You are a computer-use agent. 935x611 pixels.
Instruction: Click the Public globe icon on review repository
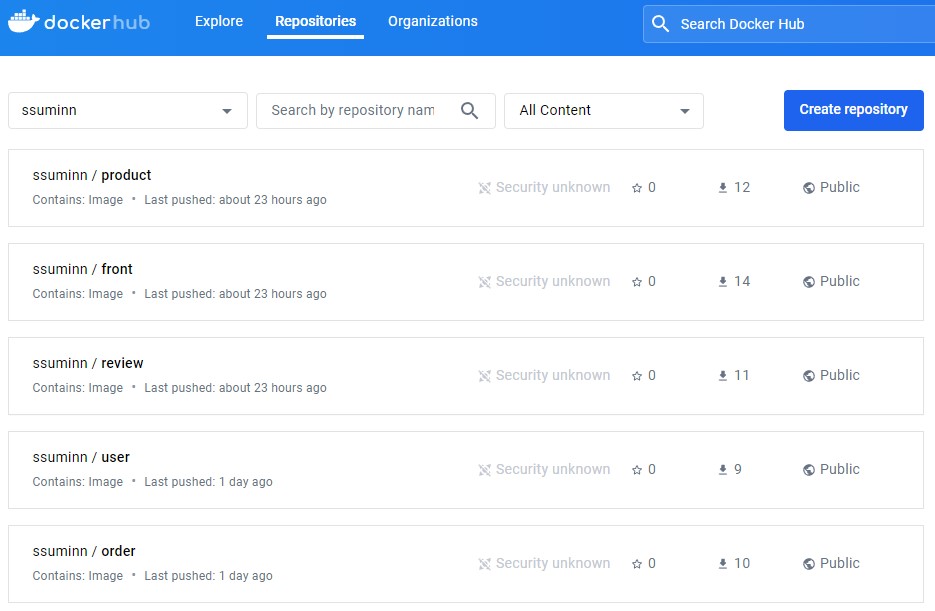pos(806,375)
